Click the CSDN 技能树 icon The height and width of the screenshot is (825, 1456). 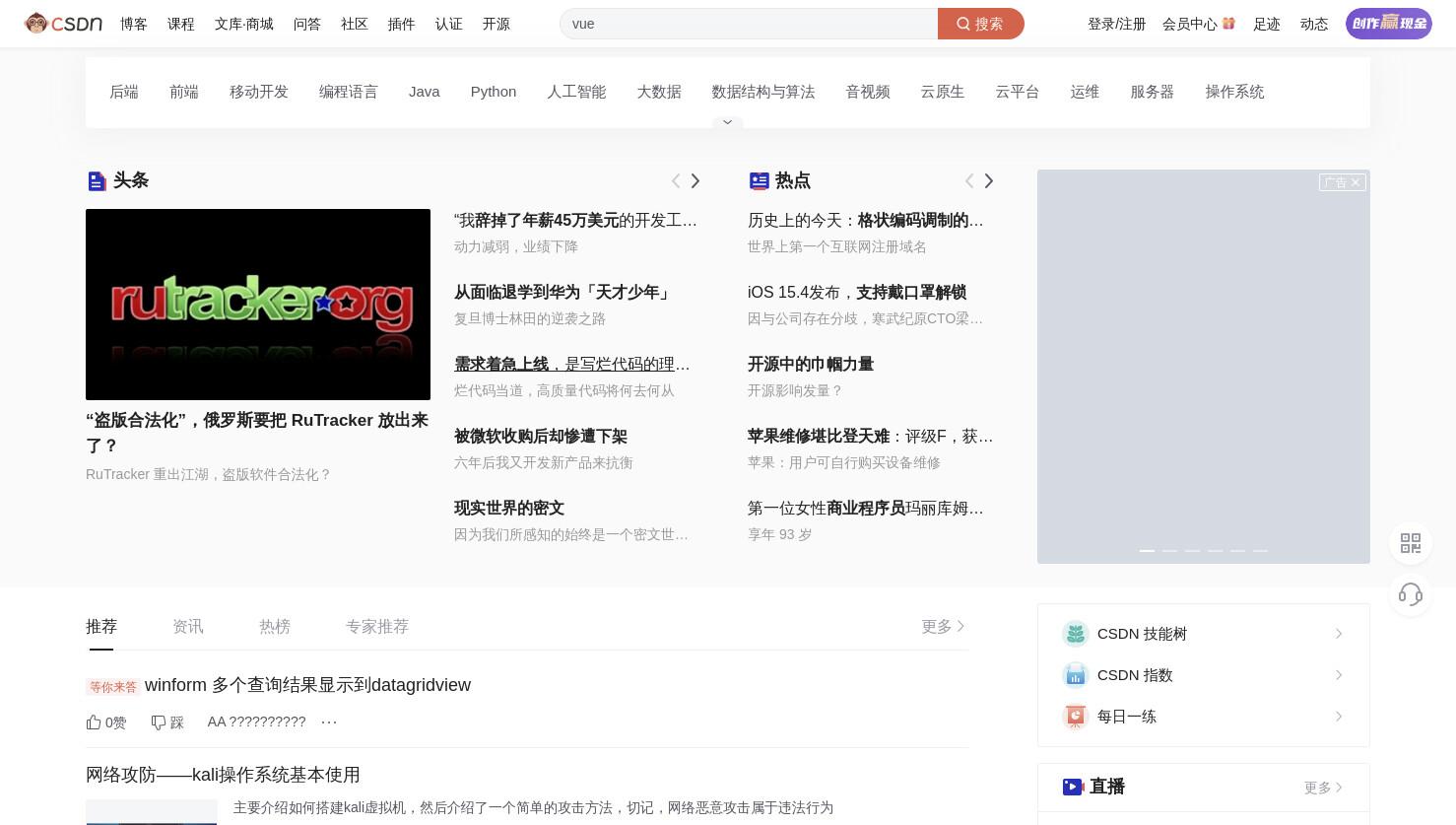click(1076, 634)
